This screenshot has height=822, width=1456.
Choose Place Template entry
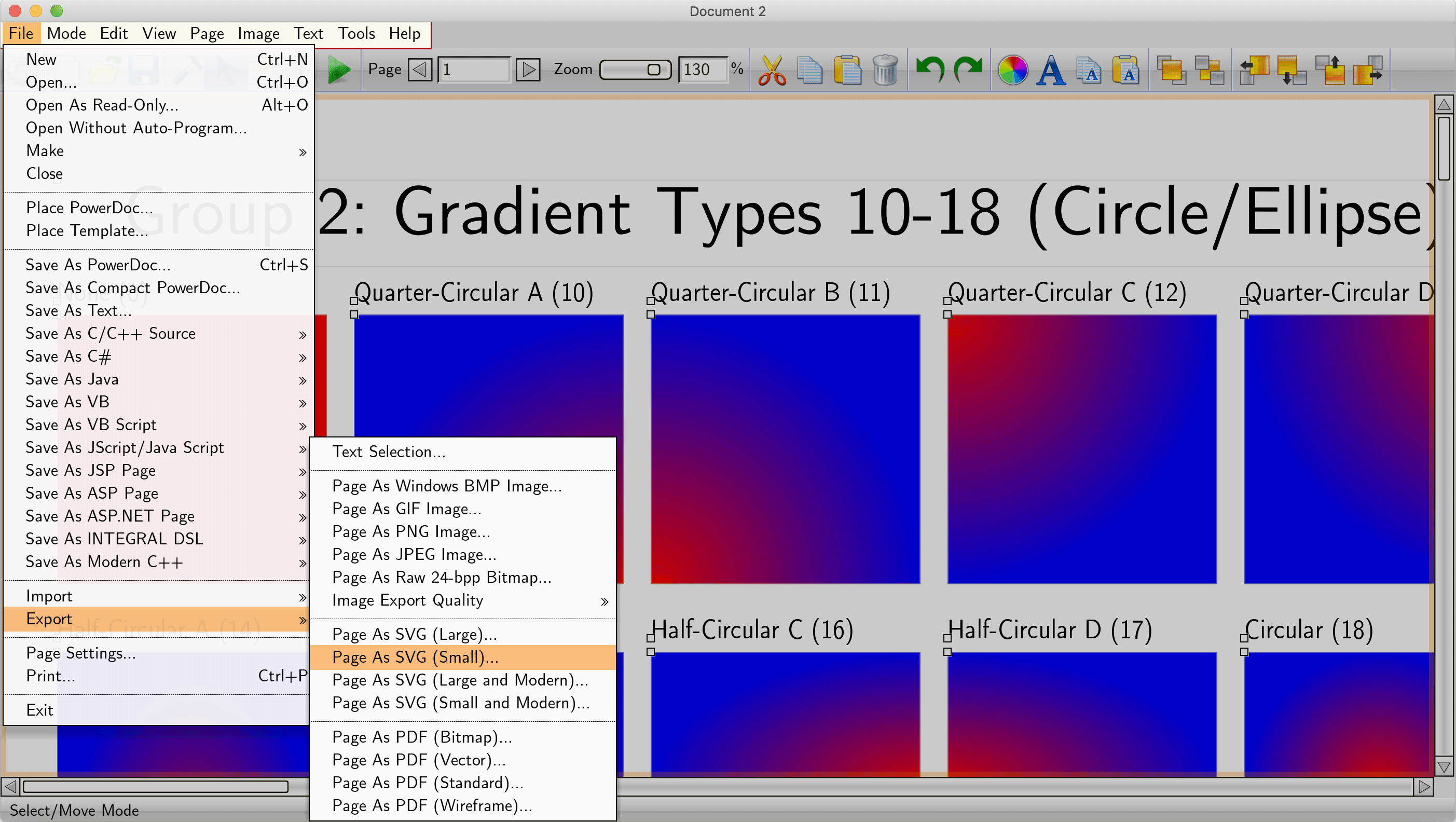[158, 230]
